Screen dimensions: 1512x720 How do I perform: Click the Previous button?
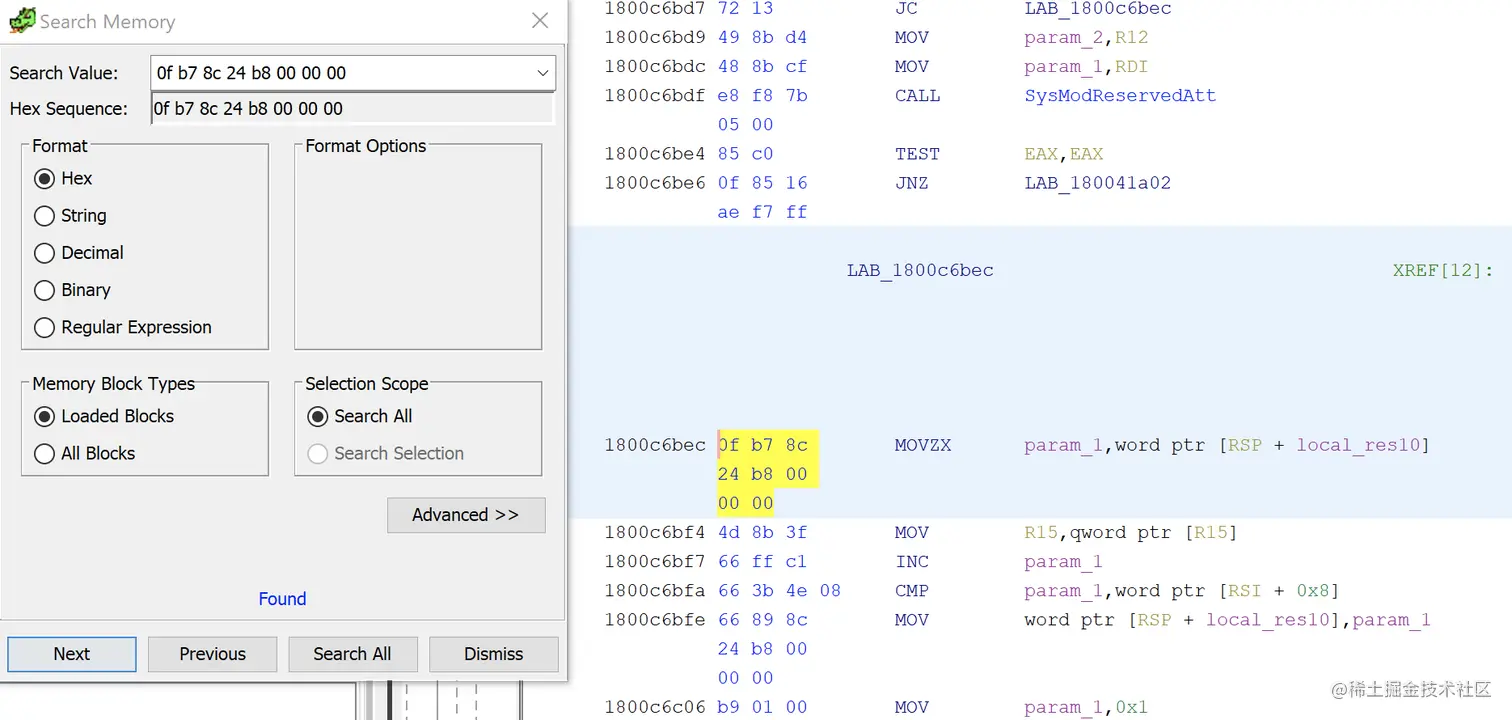[212, 654]
